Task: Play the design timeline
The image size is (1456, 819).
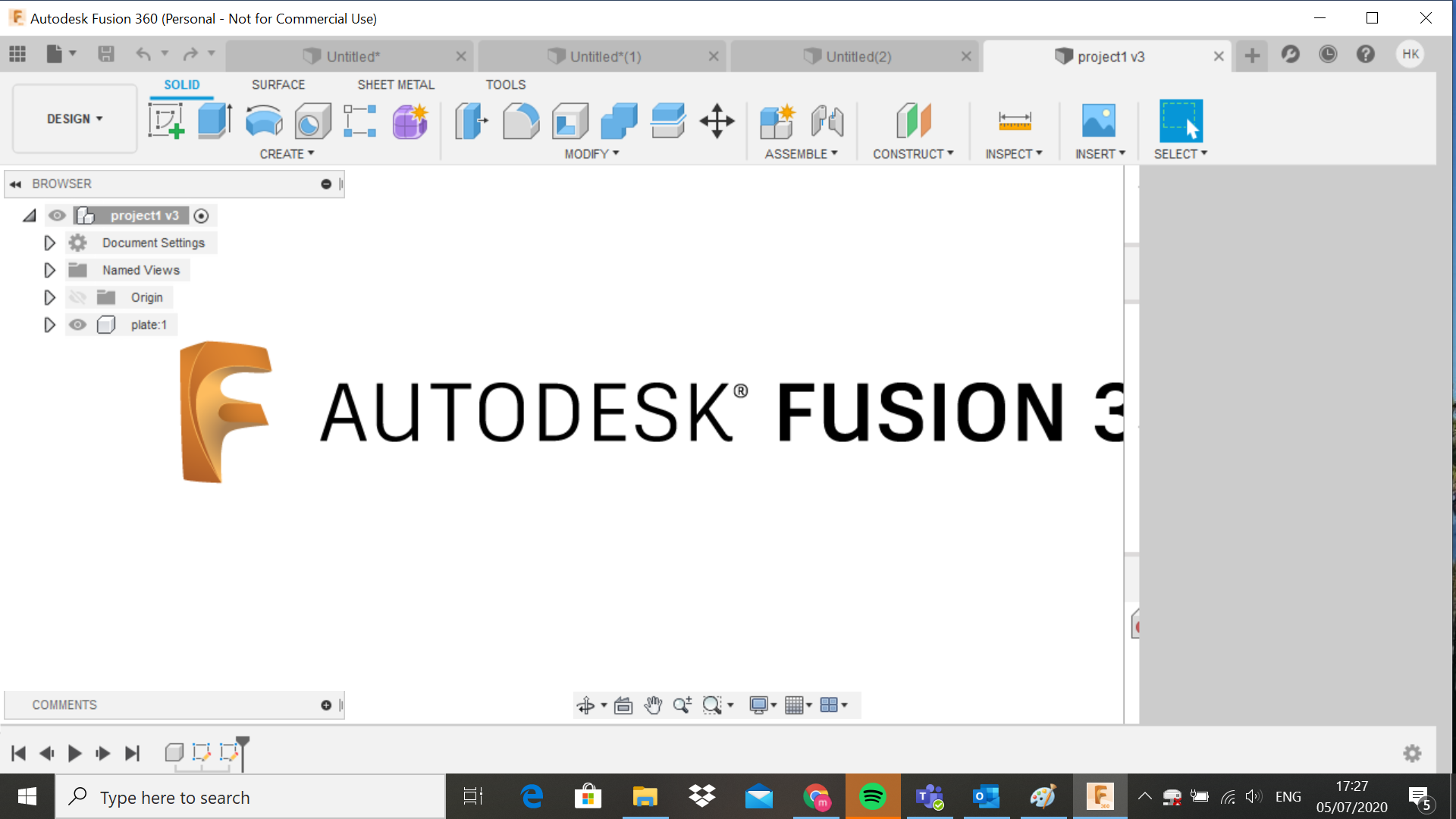Action: pos(74,753)
